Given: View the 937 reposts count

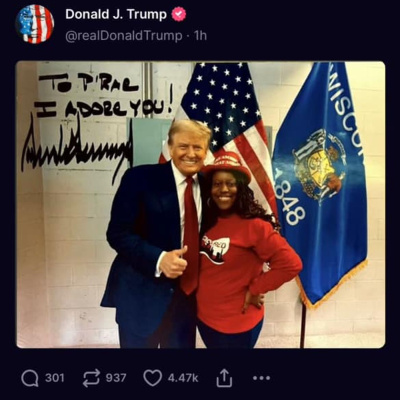Looking at the screenshot, I should click(116, 378).
